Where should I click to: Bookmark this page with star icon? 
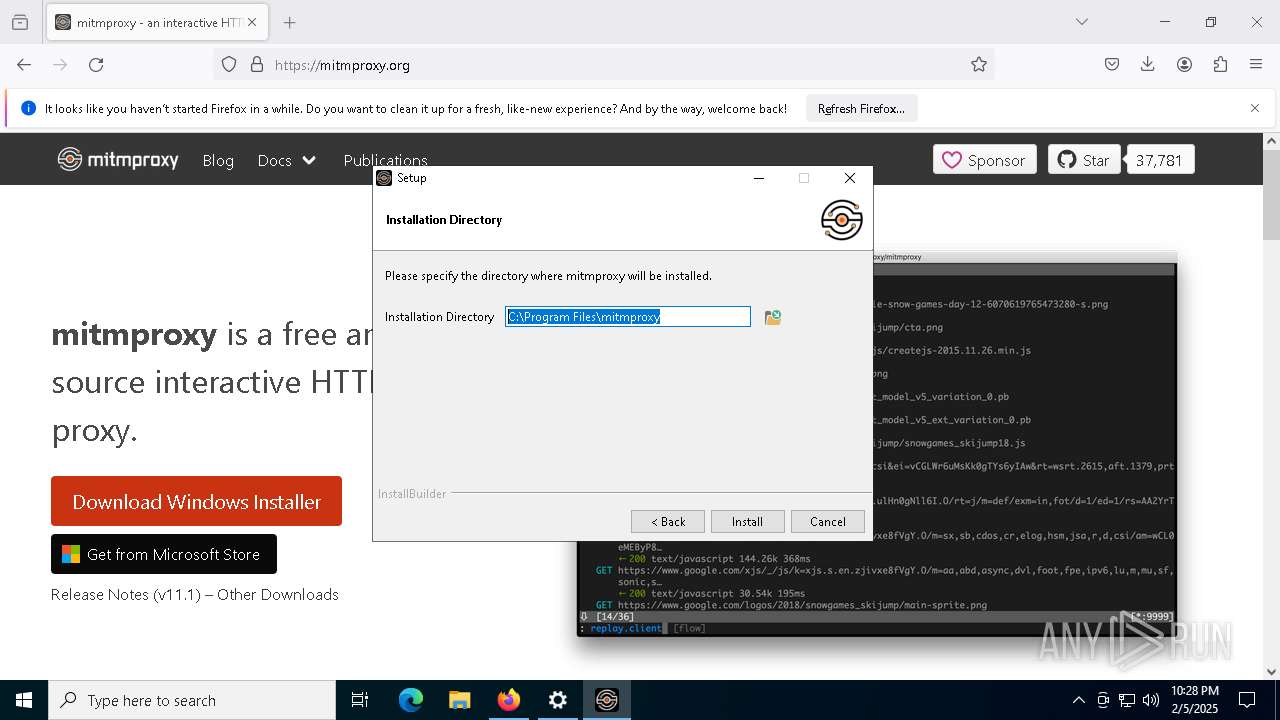(x=979, y=65)
